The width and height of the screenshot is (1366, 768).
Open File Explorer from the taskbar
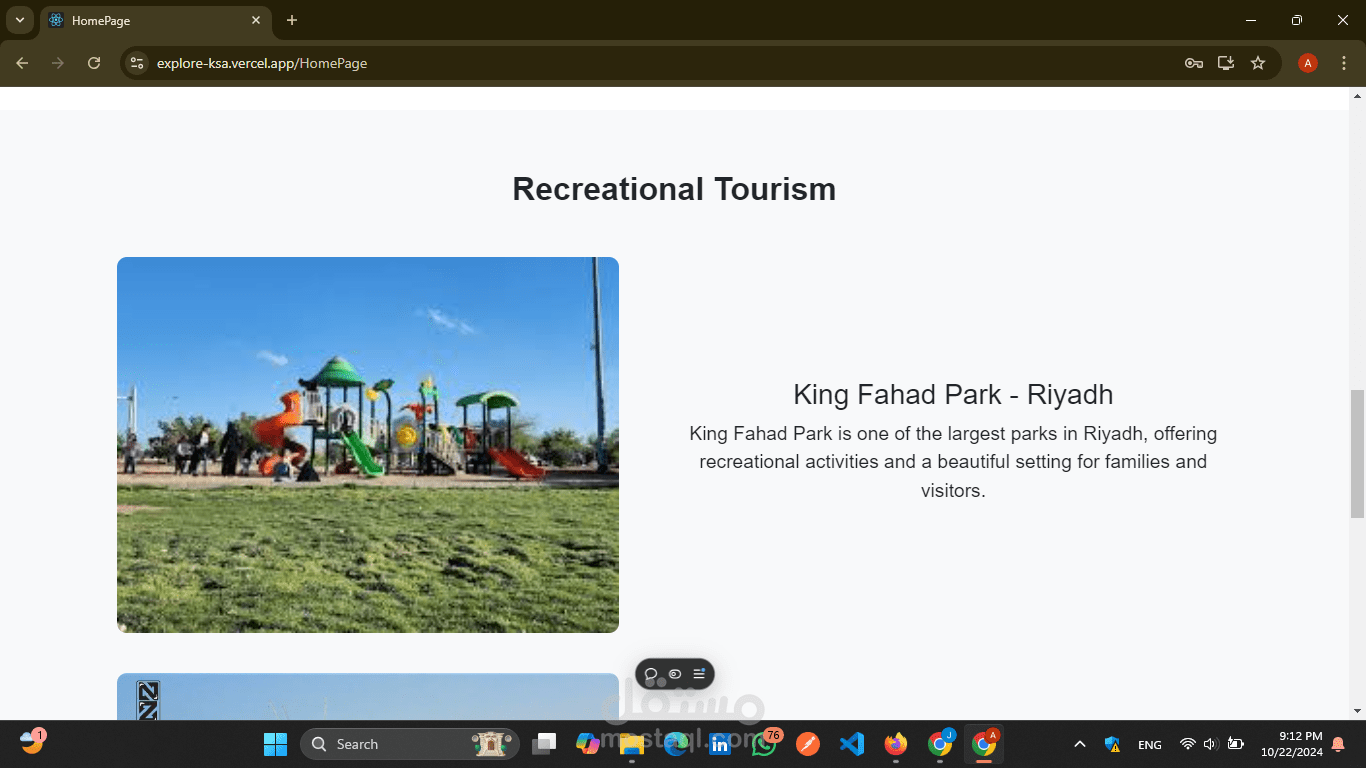[631, 744]
